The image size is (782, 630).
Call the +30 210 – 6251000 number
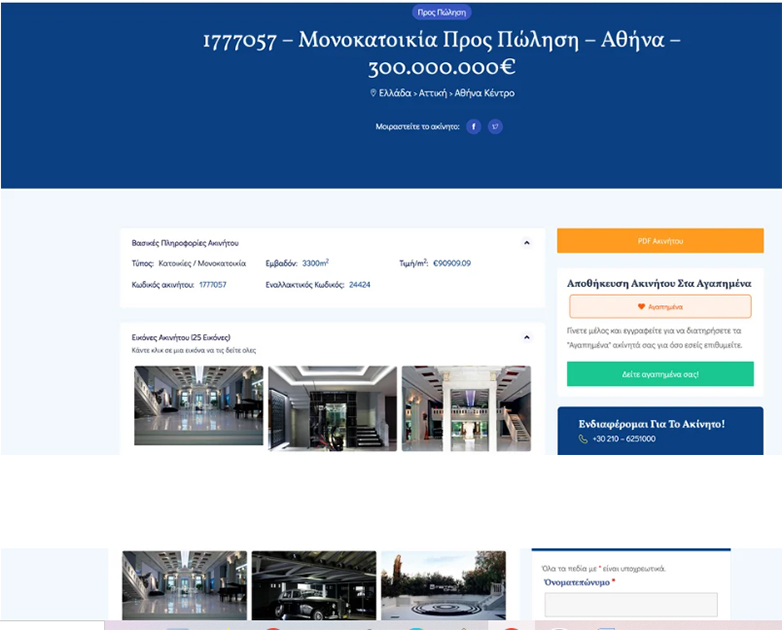tap(624, 439)
